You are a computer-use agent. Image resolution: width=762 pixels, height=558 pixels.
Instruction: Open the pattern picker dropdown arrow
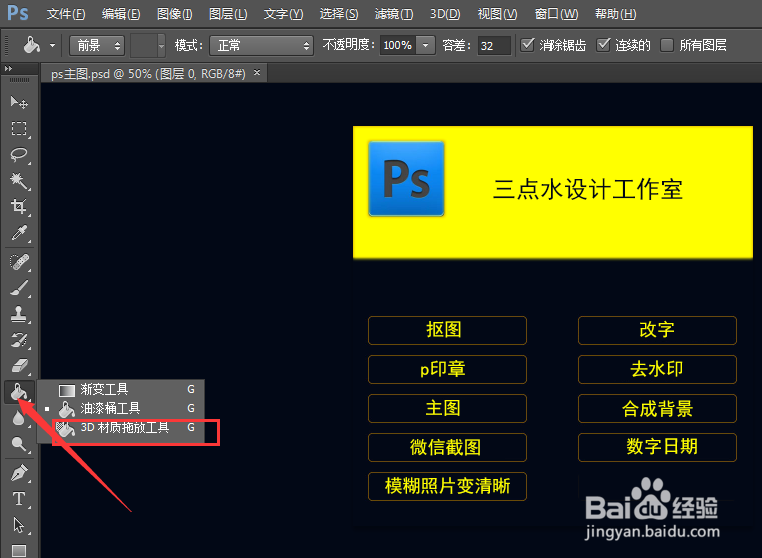coord(161,46)
